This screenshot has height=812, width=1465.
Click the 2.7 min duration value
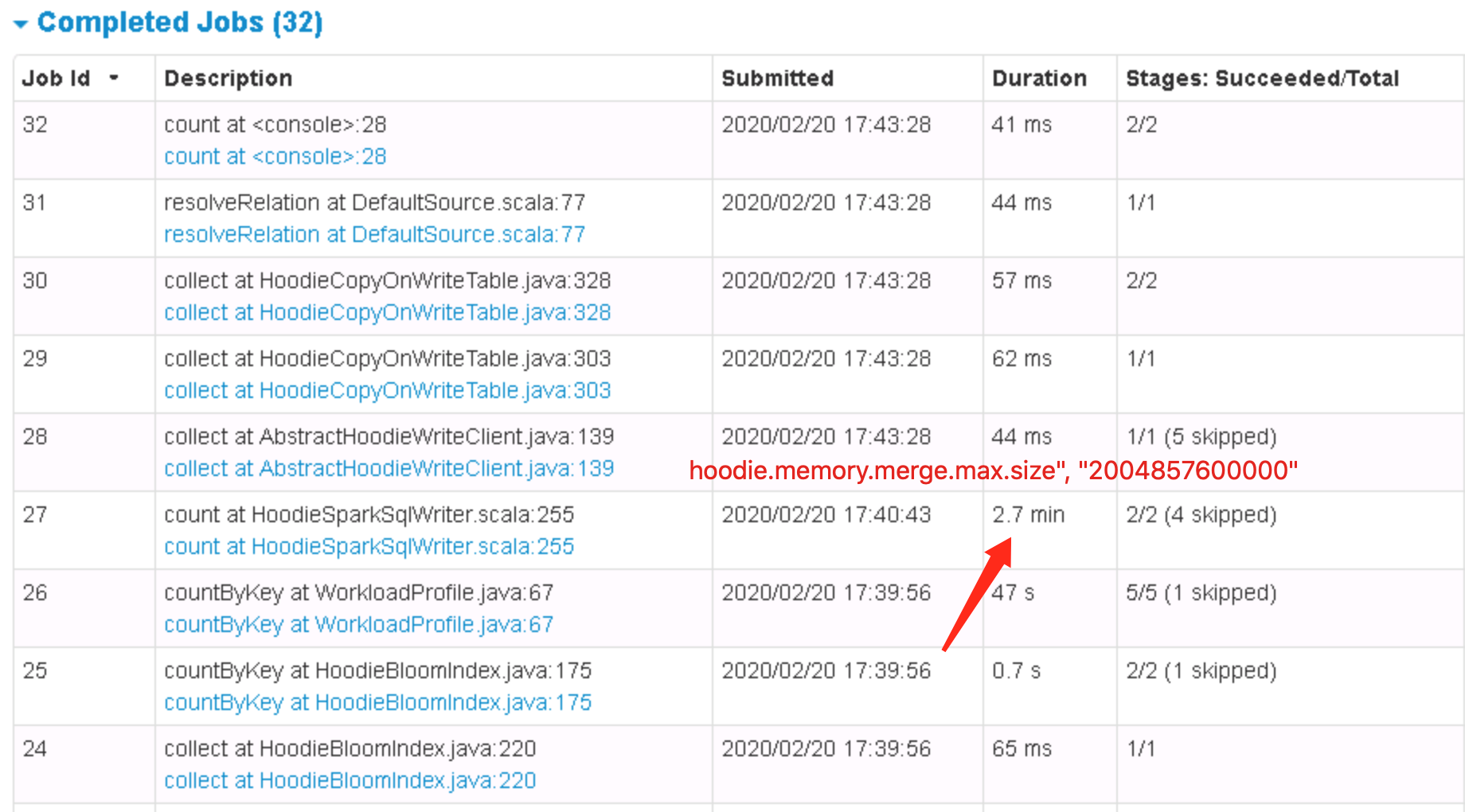coord(1028,514)
